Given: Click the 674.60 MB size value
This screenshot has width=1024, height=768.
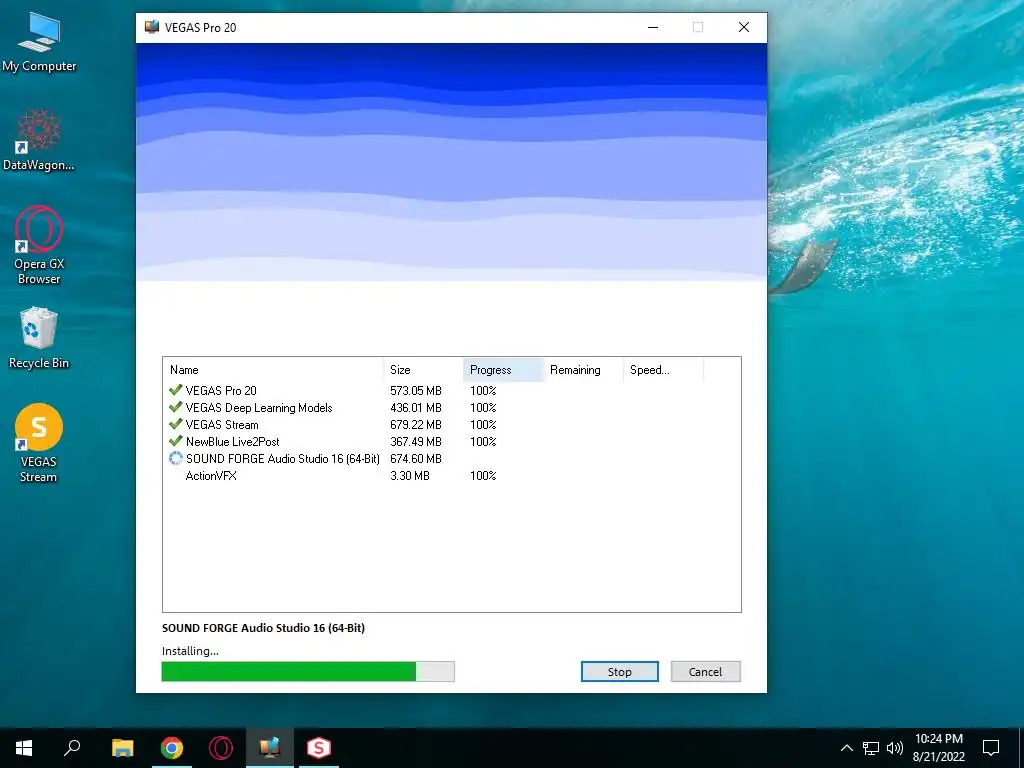Looking at the screenshot, I should (416, 458).
